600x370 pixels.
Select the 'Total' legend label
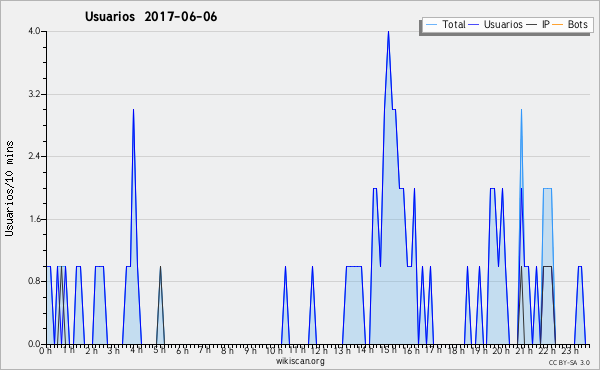click(454, 24)
